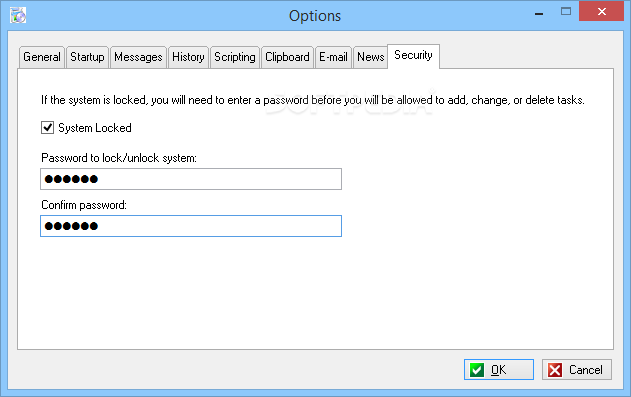Click the 'System Locked' label text
631x397 pixels.
tap(95, 128)
